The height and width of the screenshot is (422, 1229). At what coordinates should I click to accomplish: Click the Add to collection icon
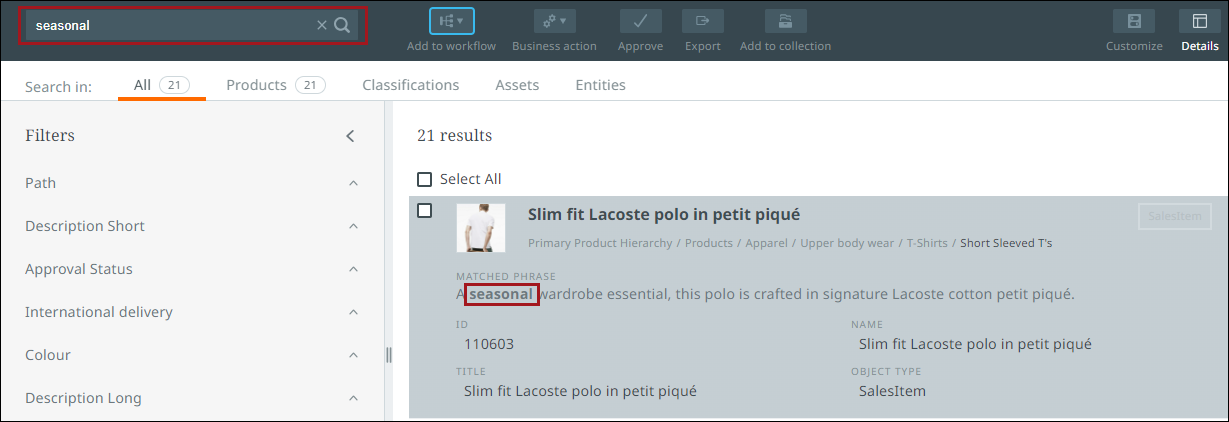785,21
